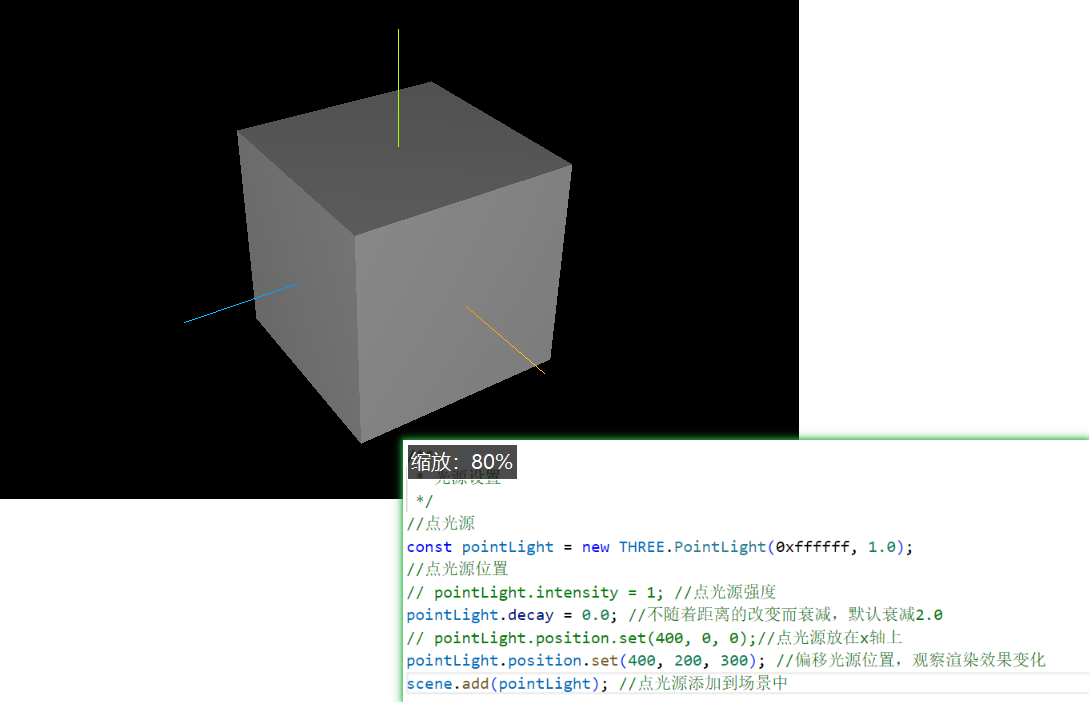Viewport: 1089px width, 702px height.
Task: Click the //点光源 comment line
Action: coord(441,524)
